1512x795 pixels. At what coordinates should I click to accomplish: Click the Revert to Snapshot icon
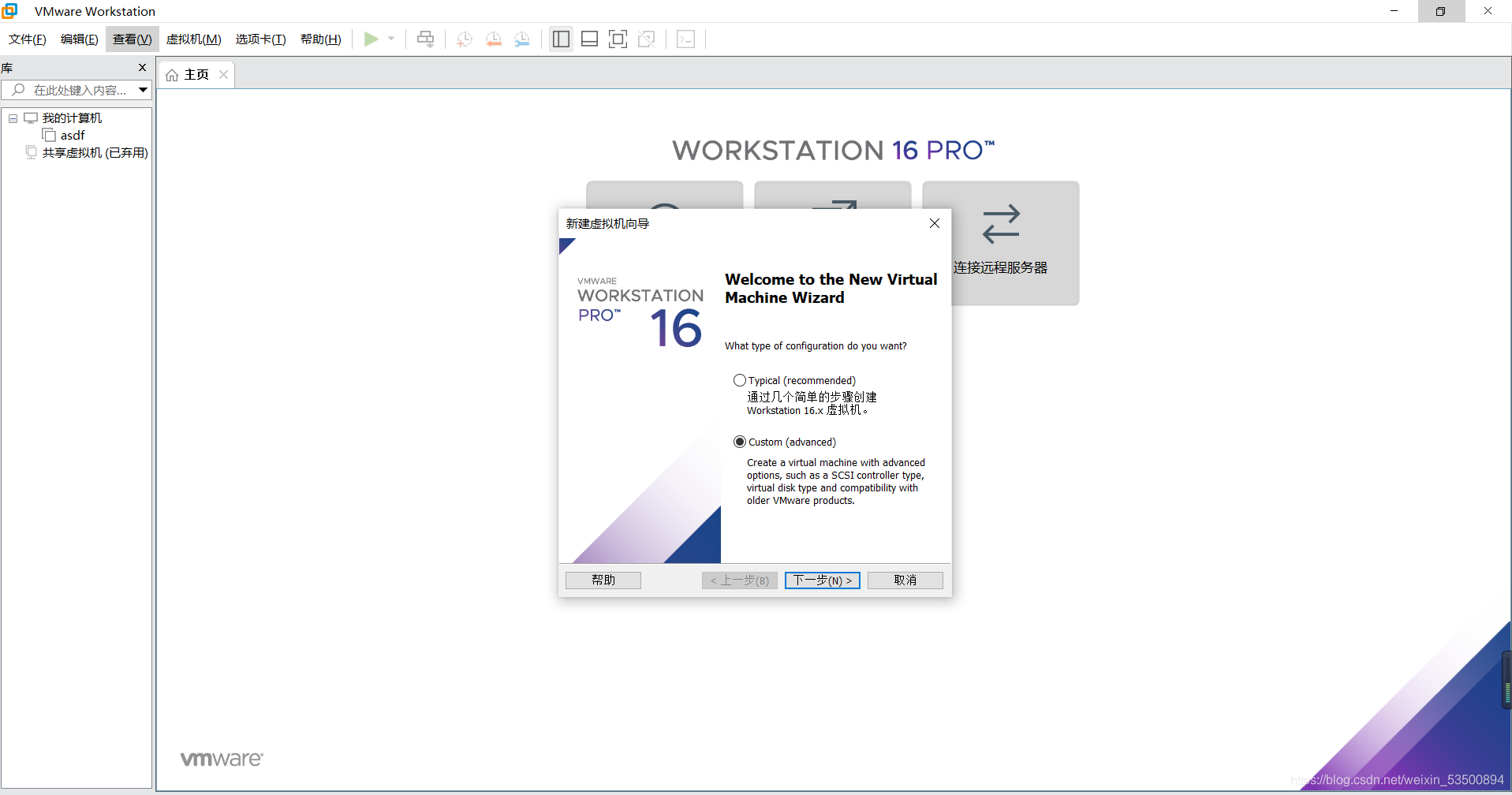point(494,39)
